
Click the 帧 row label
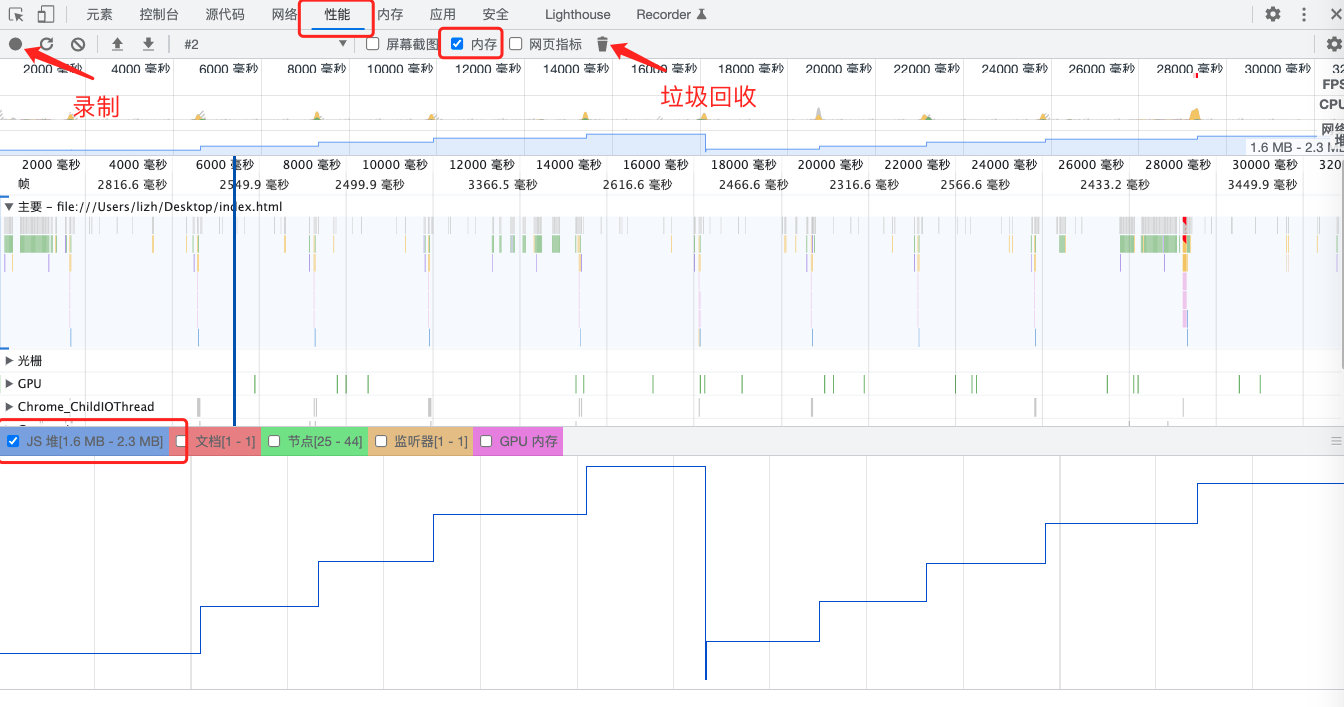point(24,185)
